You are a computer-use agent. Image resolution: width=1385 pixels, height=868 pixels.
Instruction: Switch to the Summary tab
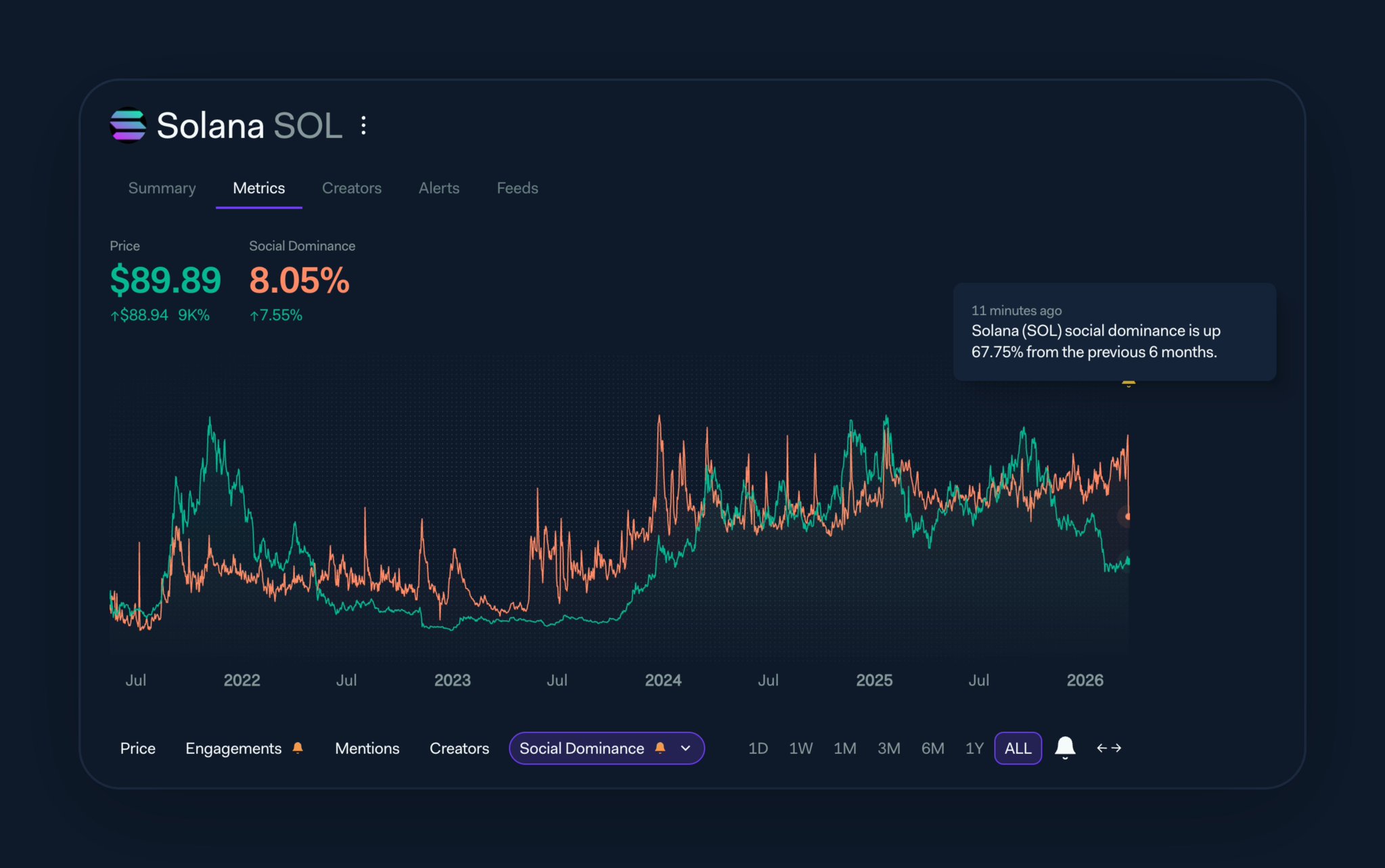162,188
